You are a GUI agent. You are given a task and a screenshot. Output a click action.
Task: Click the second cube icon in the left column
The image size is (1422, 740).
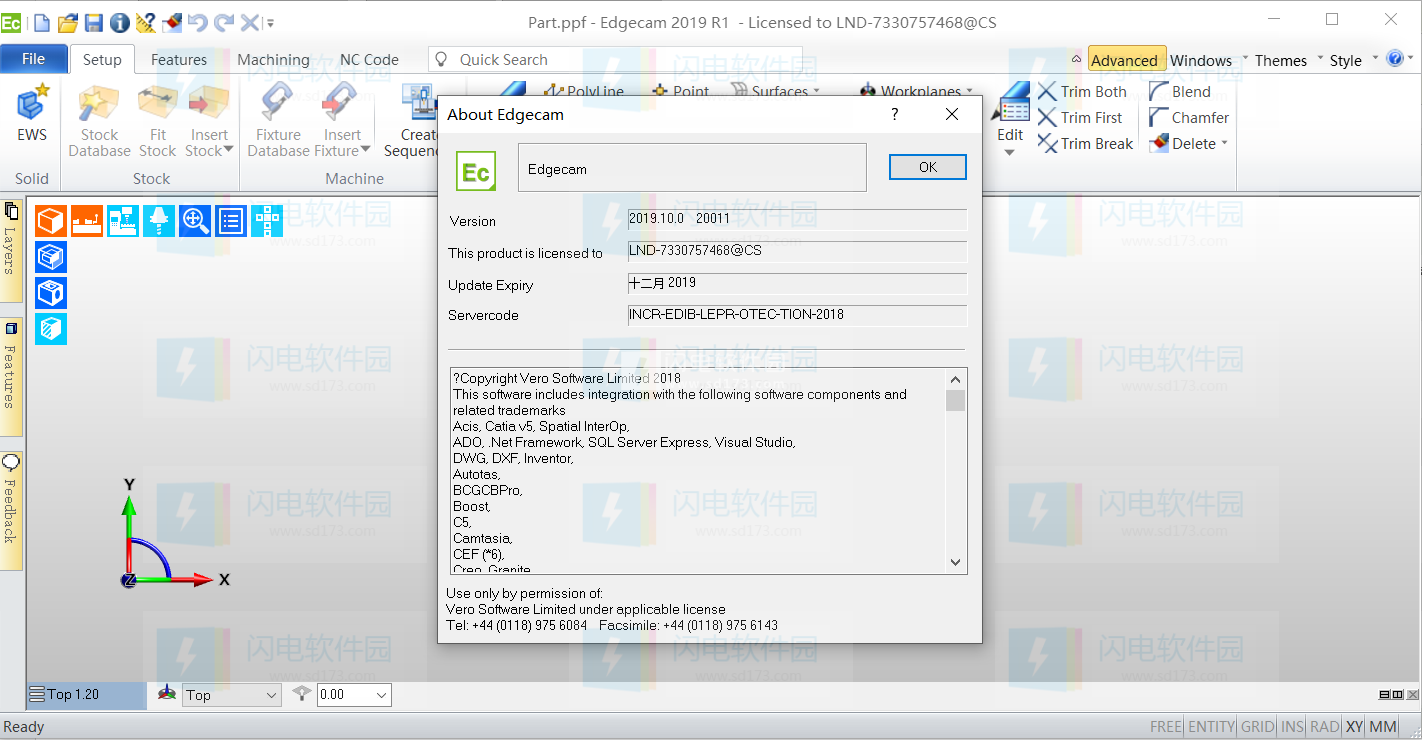pos(51,257)
